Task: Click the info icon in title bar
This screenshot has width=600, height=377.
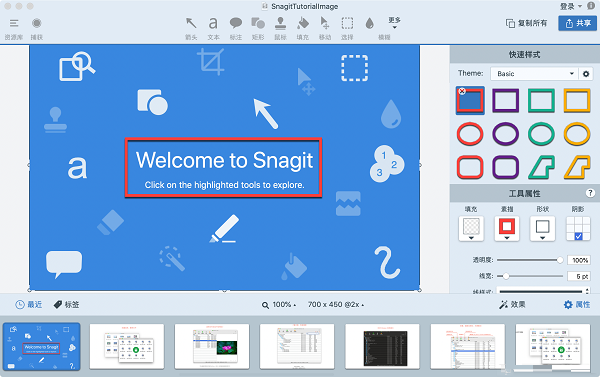Action: coord(590,6)
